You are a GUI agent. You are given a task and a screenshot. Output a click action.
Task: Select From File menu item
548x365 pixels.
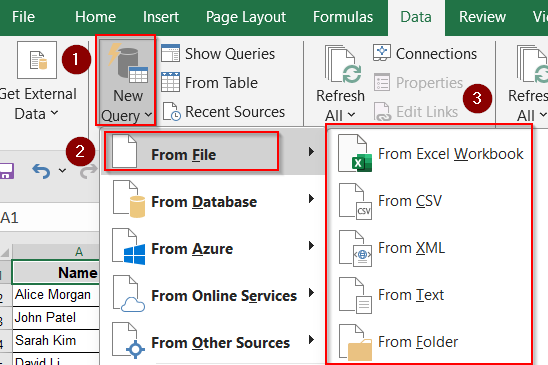point(213,152)
